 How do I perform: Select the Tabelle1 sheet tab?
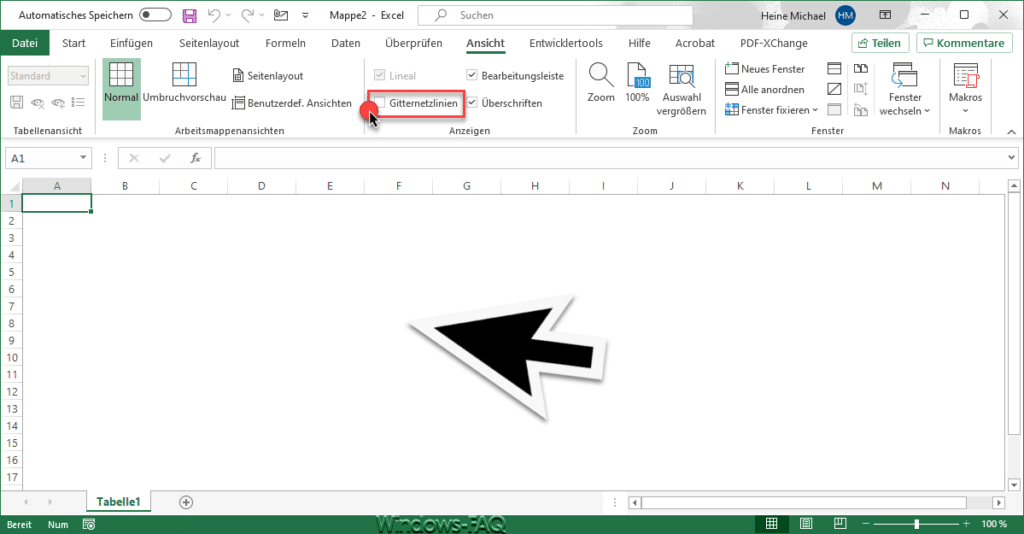(x=118, y=501)
